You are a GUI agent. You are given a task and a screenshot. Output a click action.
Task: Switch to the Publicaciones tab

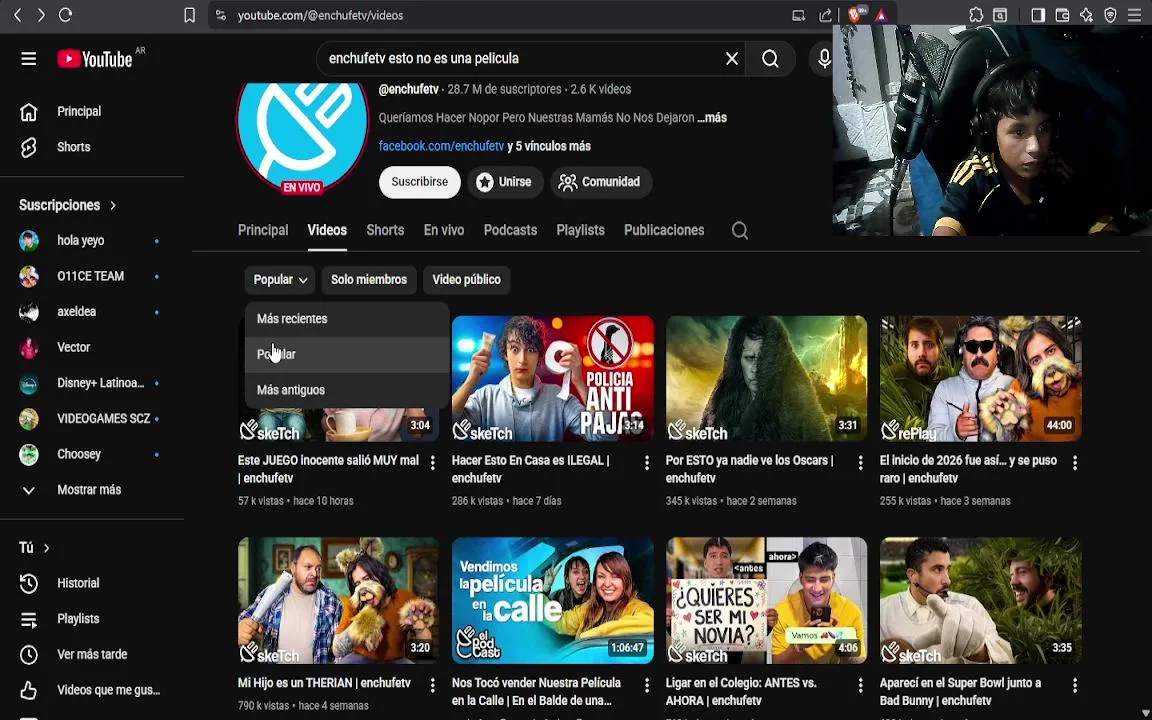click(664, 231)
